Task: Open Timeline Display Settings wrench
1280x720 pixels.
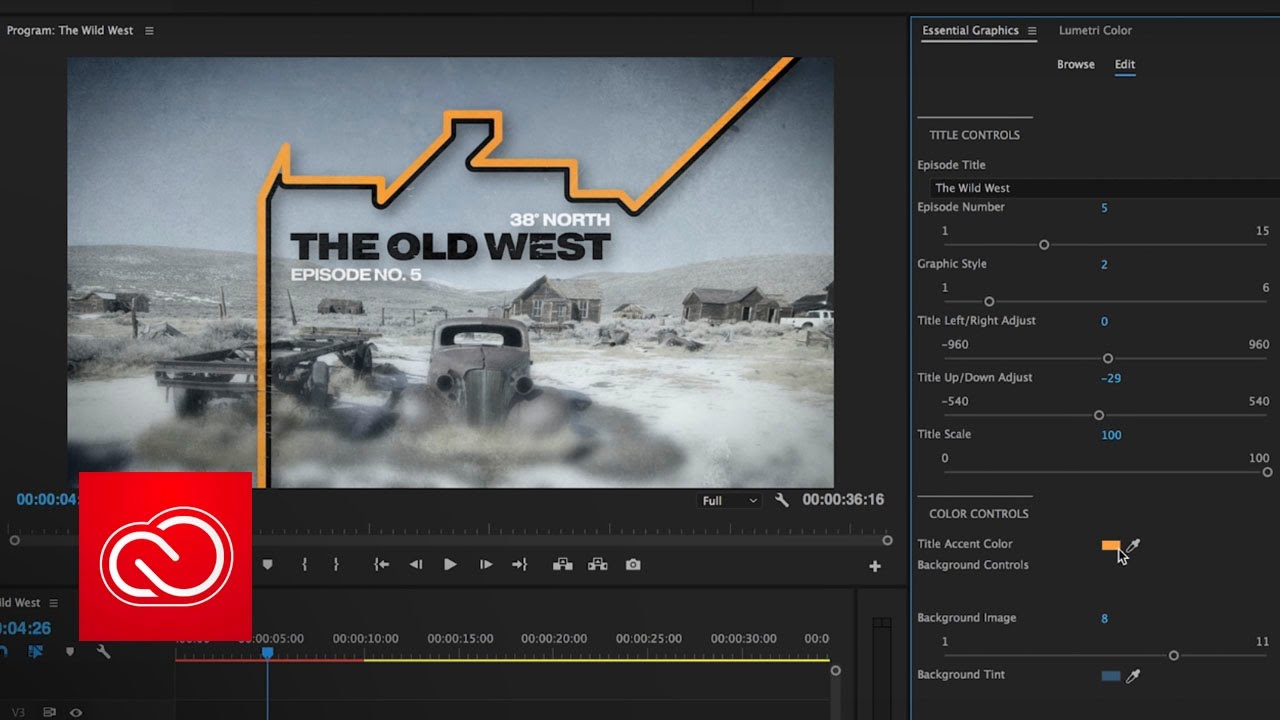Action: (x=103, y=651)
